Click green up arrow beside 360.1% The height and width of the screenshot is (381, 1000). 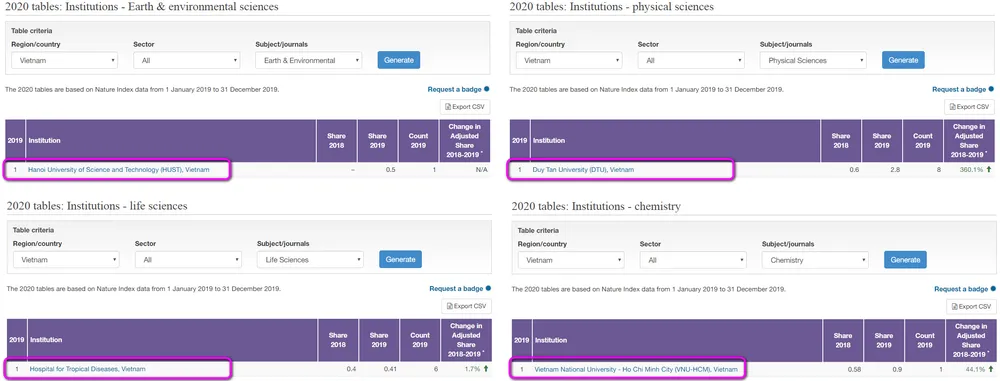989,170
